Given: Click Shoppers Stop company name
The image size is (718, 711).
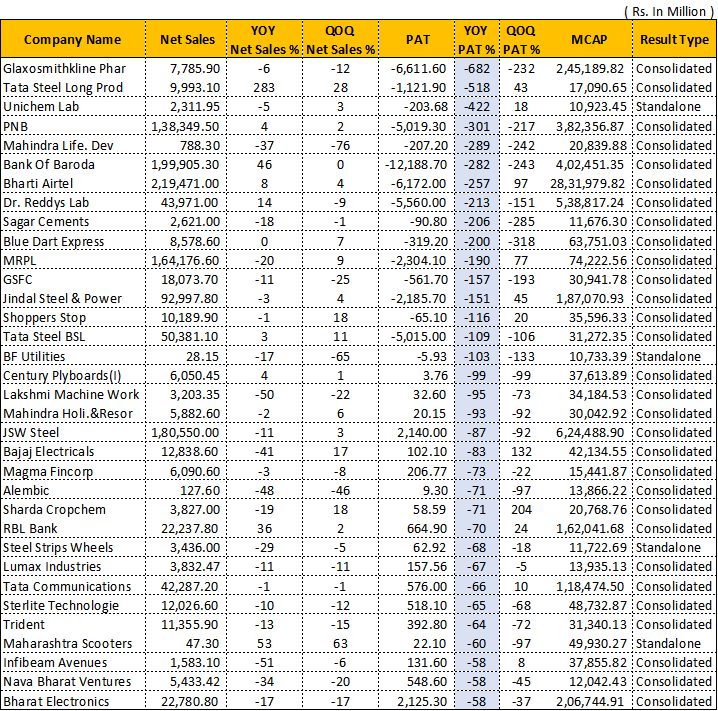Looking at the screenshot, I should click(x=44, y=318).
